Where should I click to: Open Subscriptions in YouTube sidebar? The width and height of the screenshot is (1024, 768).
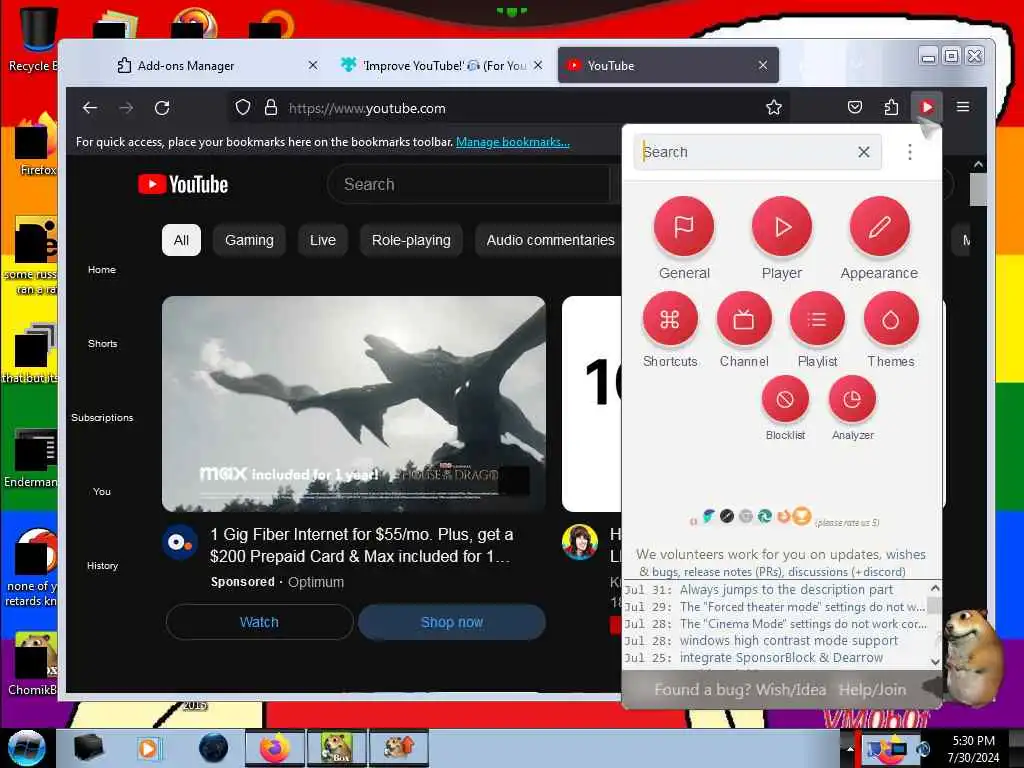(102, 417)
